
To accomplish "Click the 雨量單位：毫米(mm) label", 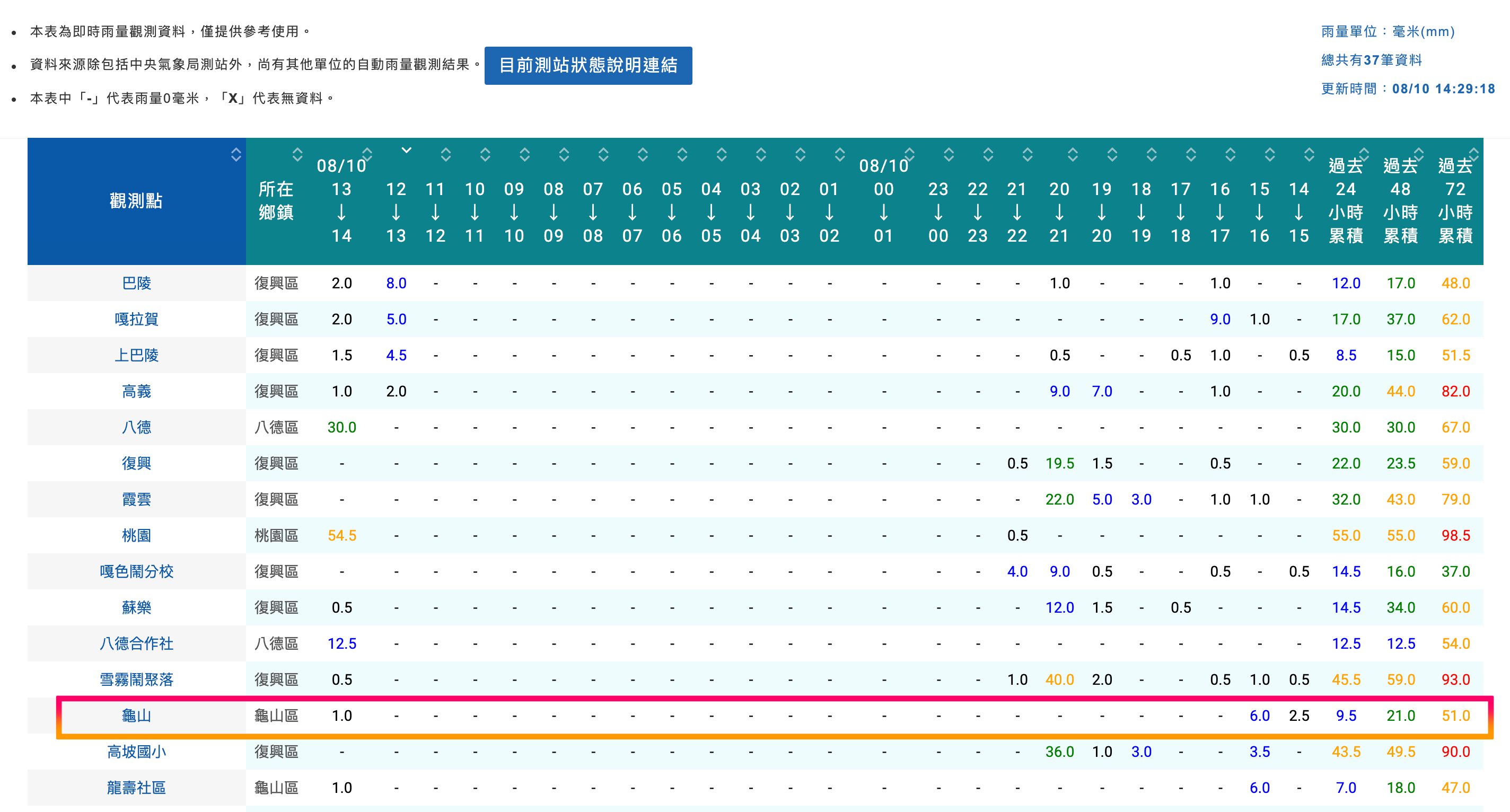I will click(x=1388, y=32).
